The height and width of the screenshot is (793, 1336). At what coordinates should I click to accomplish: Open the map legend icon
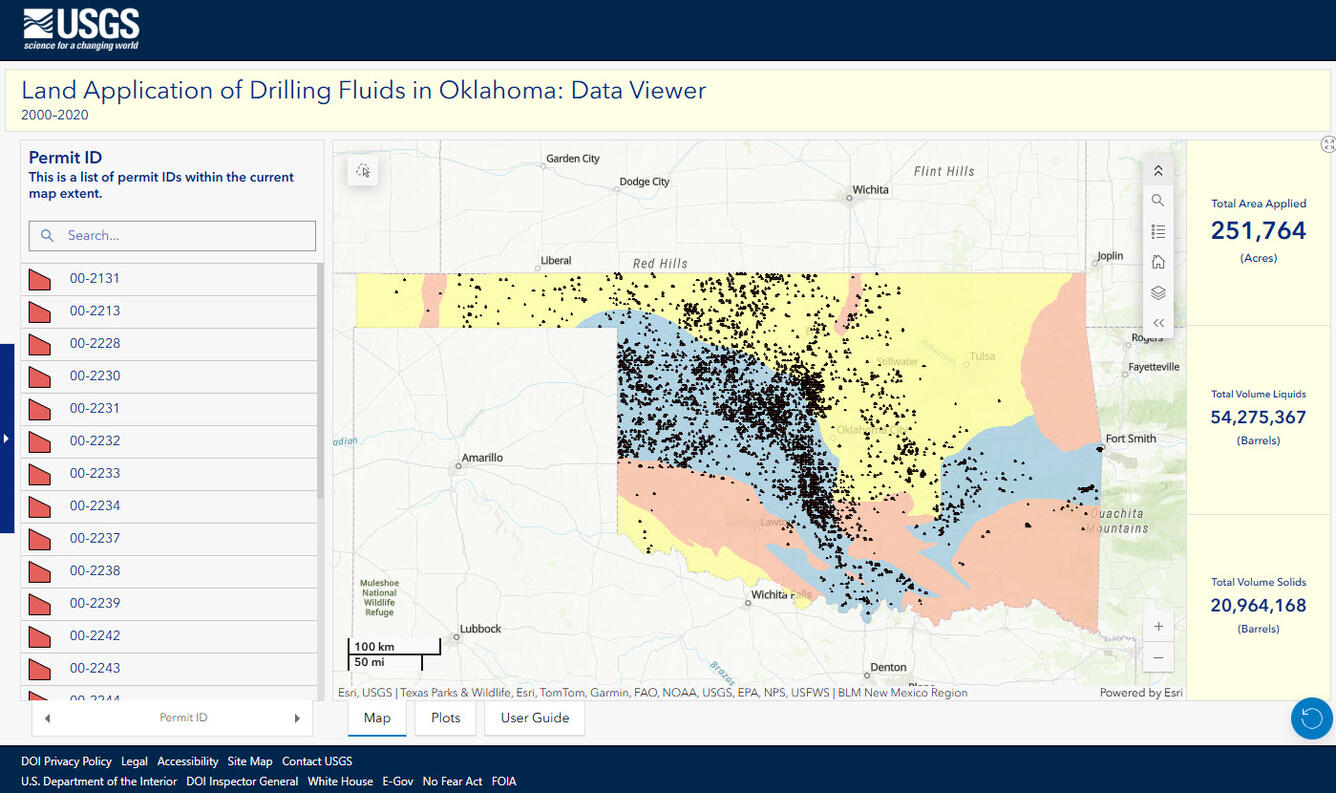[1157, 231]
